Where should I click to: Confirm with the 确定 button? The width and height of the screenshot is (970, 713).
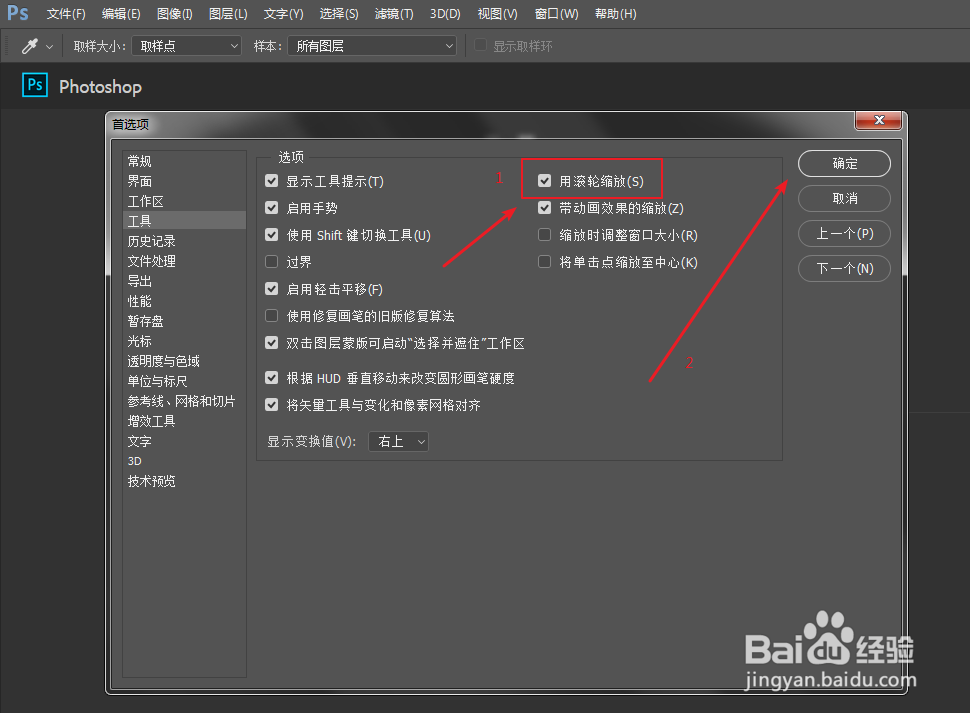click(844, 163)
